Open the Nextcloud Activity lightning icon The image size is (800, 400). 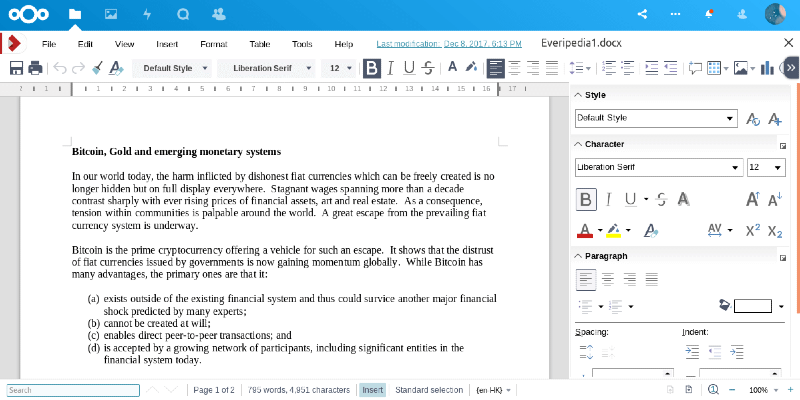point(147,14)
